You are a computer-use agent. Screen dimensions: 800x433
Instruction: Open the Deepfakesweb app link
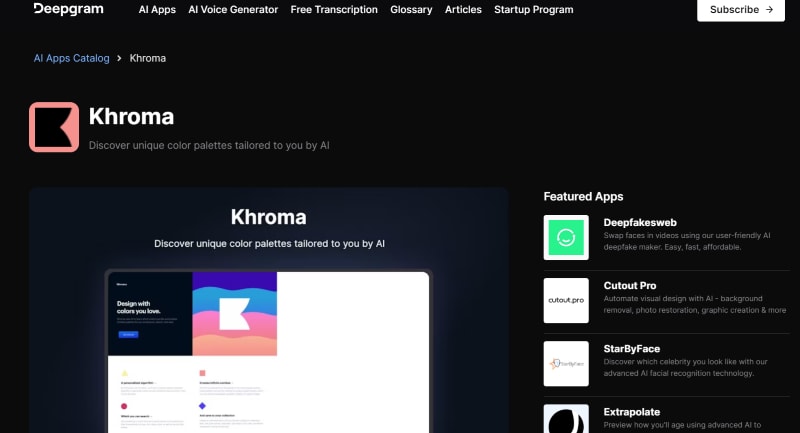[x=640, y=222]
